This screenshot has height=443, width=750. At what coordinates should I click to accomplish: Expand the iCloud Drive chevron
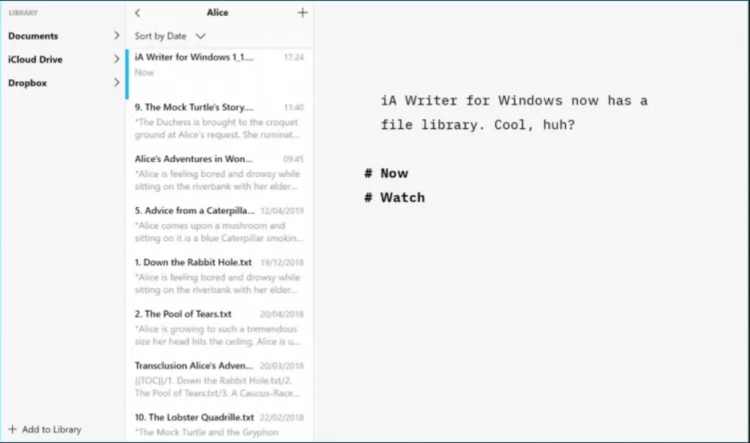click(116, 59)
